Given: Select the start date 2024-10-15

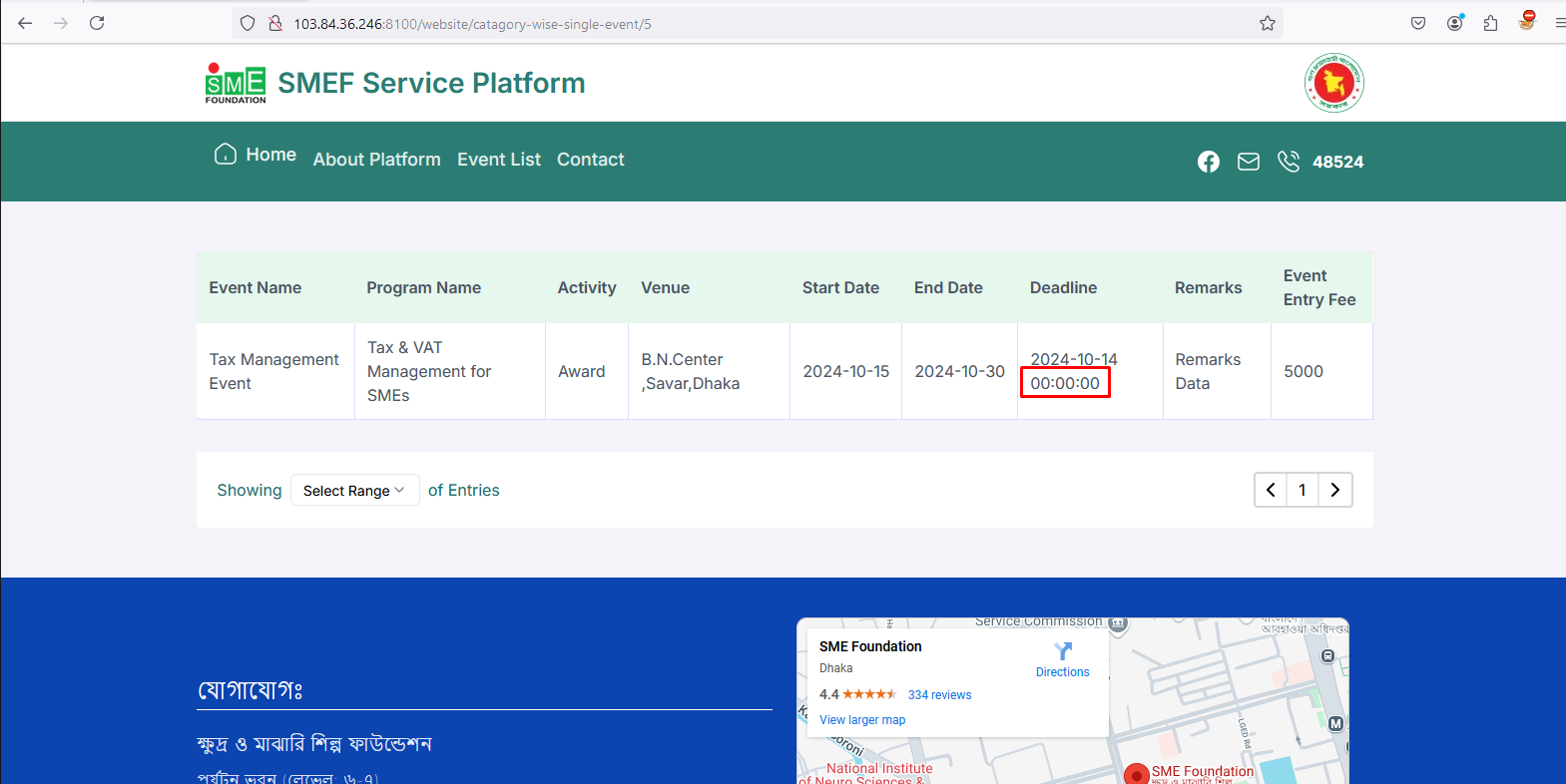Looking at the screenshot, I should click(x=846, y=371).
